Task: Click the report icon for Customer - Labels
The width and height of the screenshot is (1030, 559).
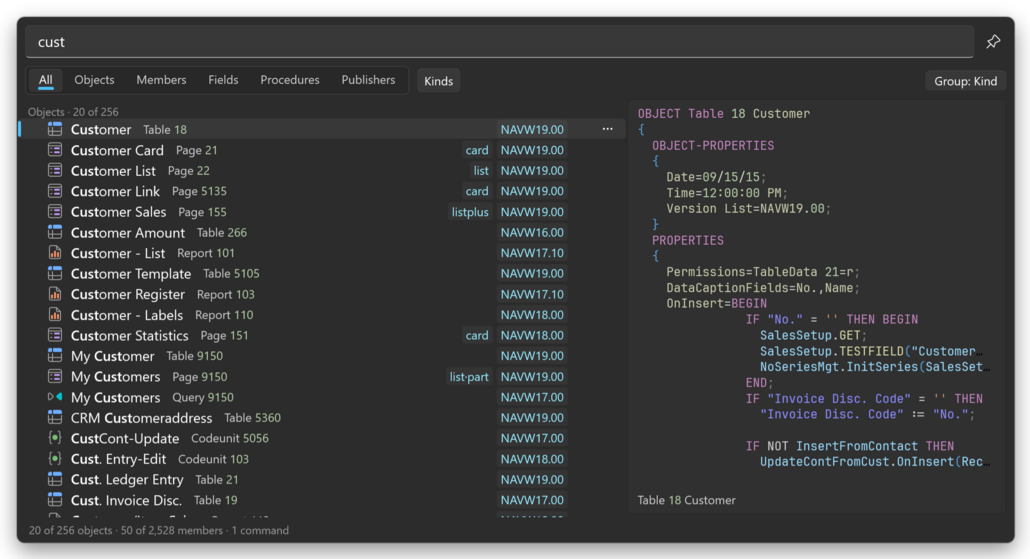Action: click(55, 315)
